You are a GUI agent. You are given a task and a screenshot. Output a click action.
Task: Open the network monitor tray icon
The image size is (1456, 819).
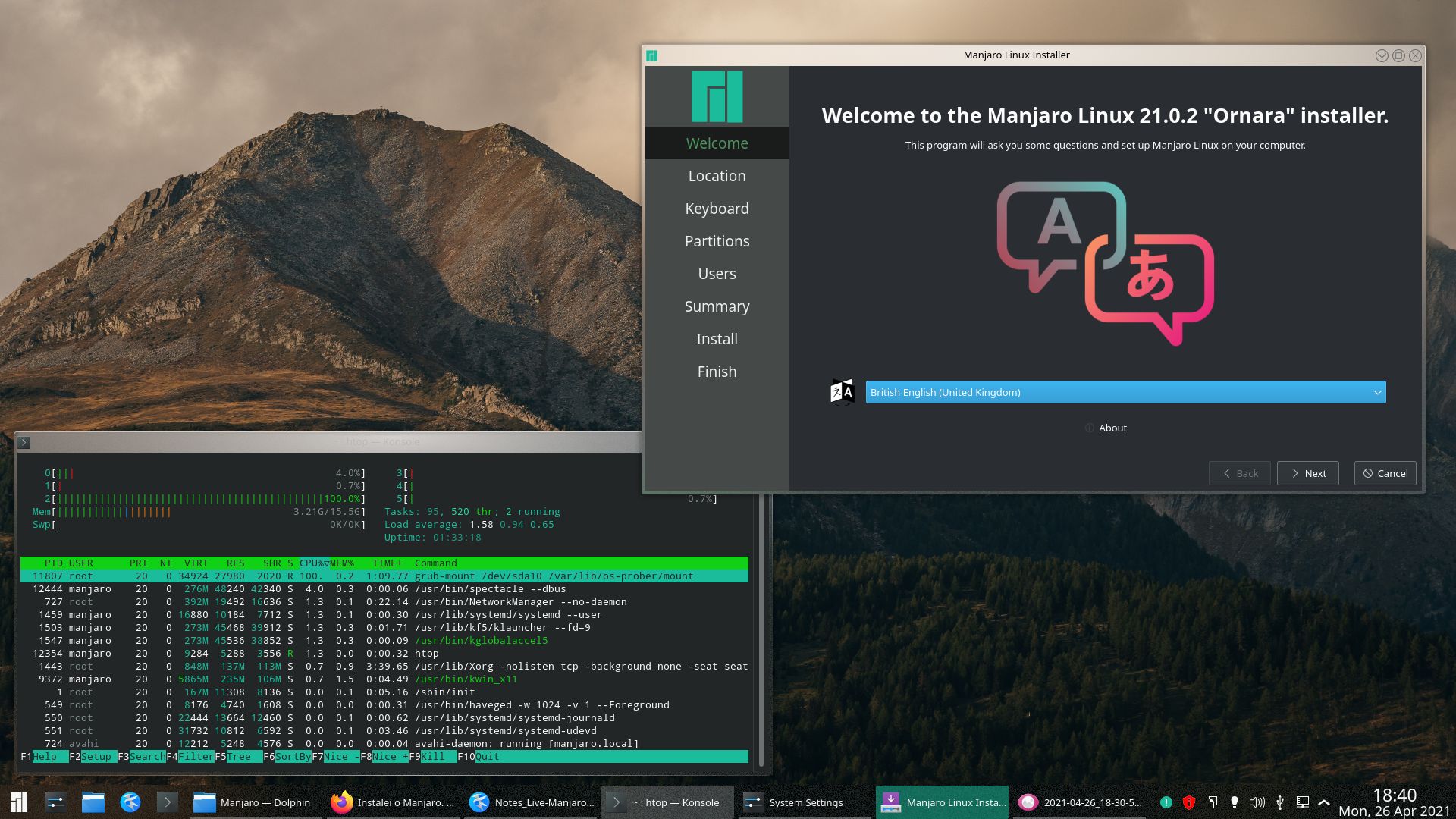click(x=1303, y=802)
